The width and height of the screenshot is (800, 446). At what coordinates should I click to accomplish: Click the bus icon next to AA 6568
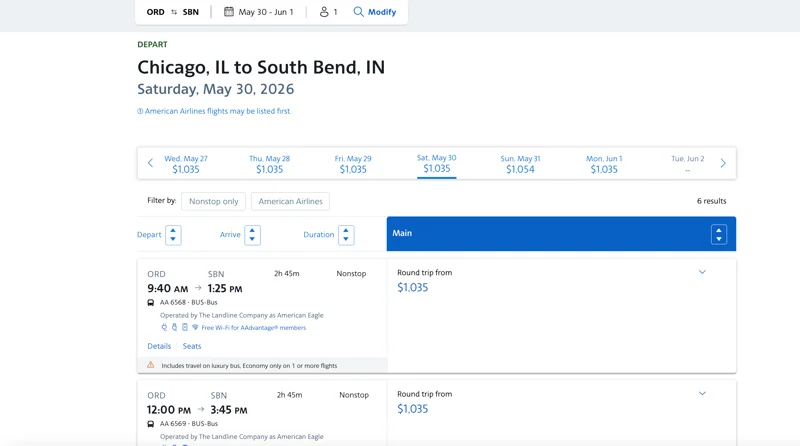coord(151,303)
